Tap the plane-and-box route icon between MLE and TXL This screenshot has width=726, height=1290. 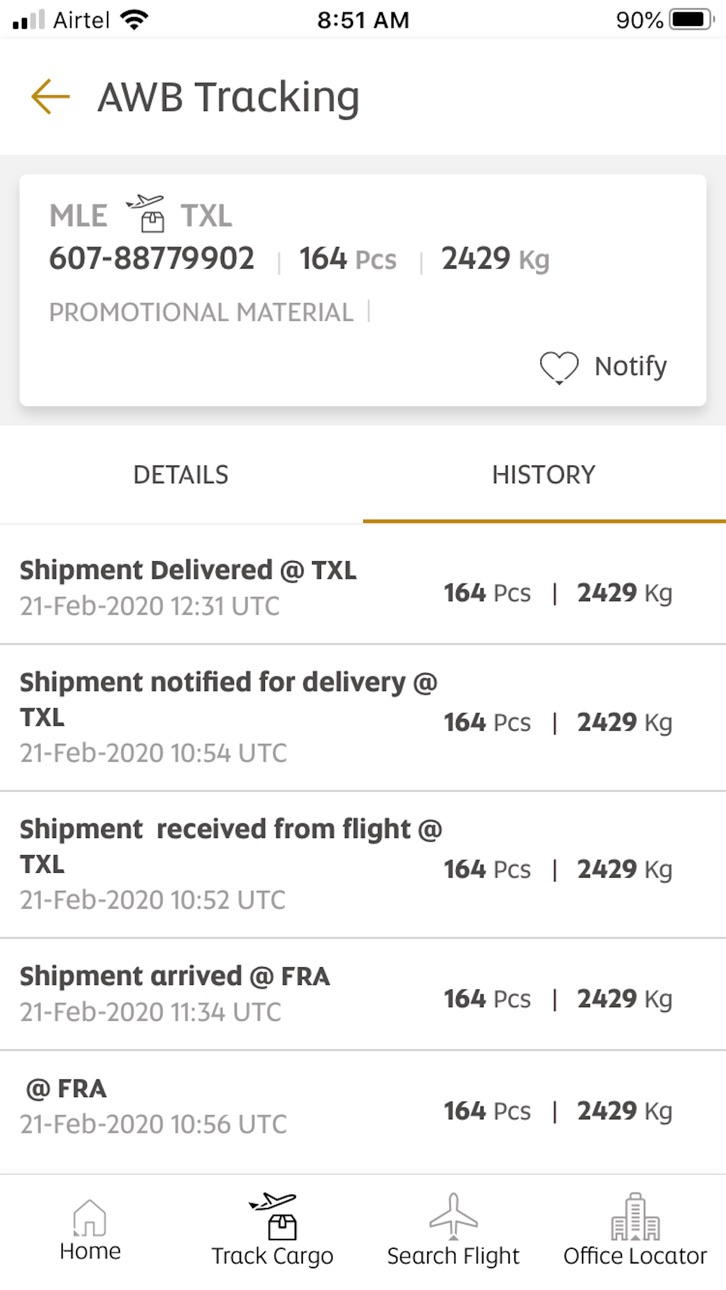(145, 214)
